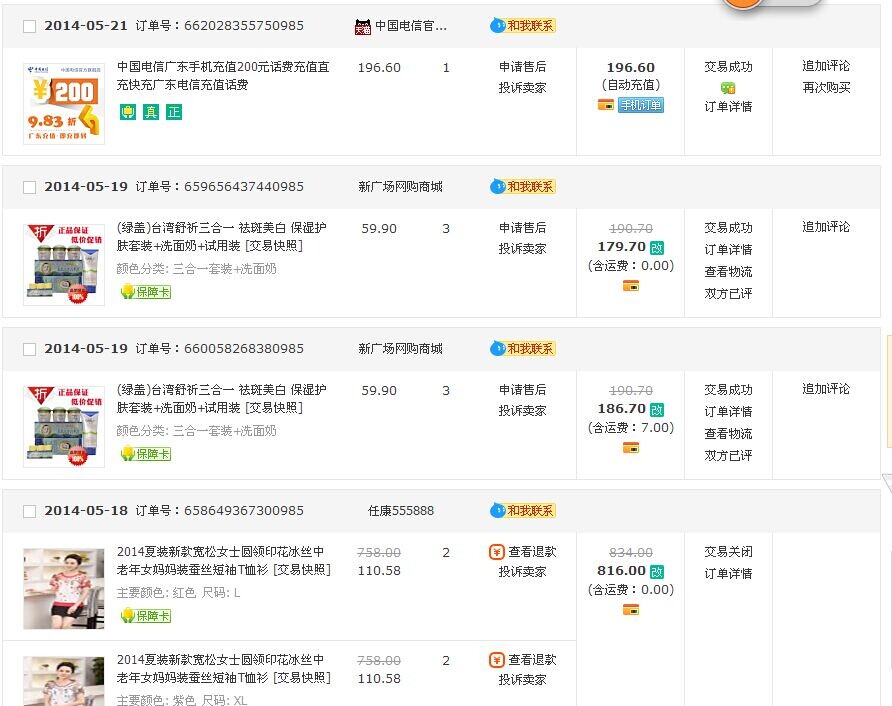Click the Tmall cat icon beside 中国电信官

click(363, 27)
